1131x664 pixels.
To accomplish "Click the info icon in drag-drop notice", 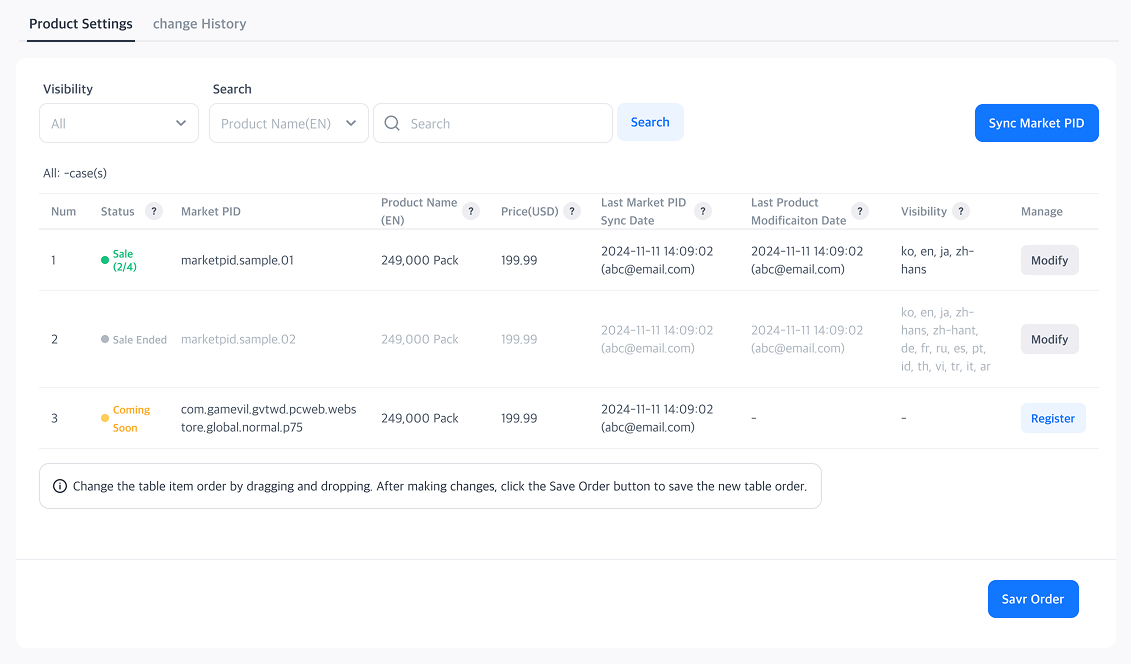I will [60, 487].
